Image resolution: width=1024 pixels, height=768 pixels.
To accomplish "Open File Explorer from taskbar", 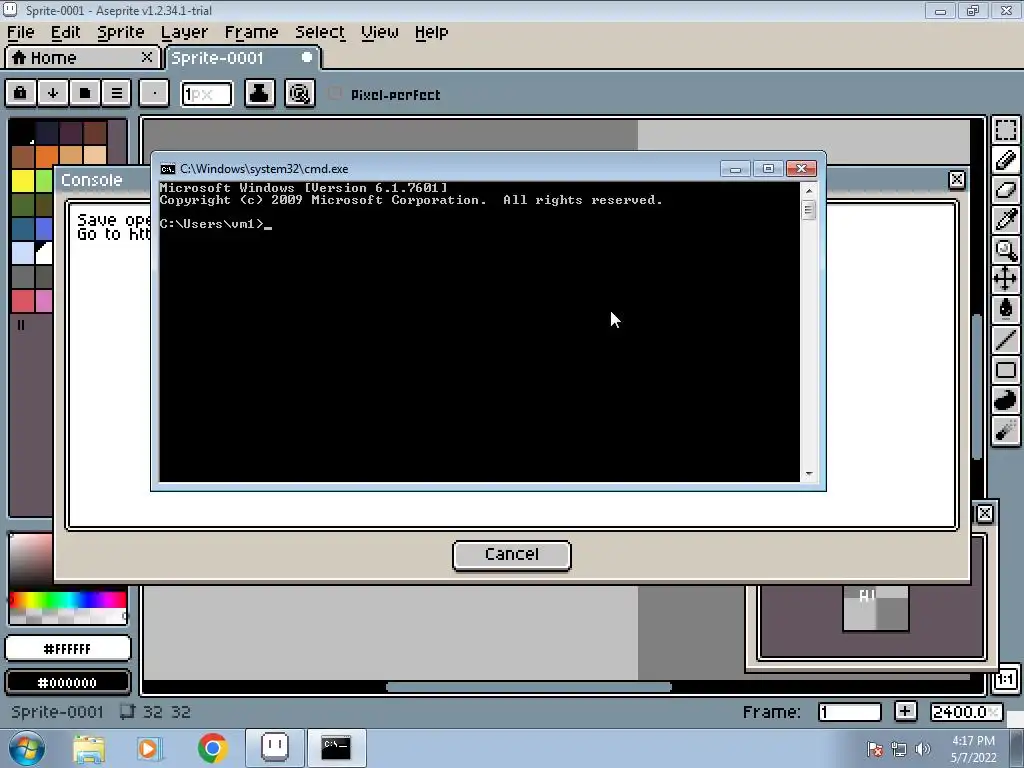I will [89, 748].
